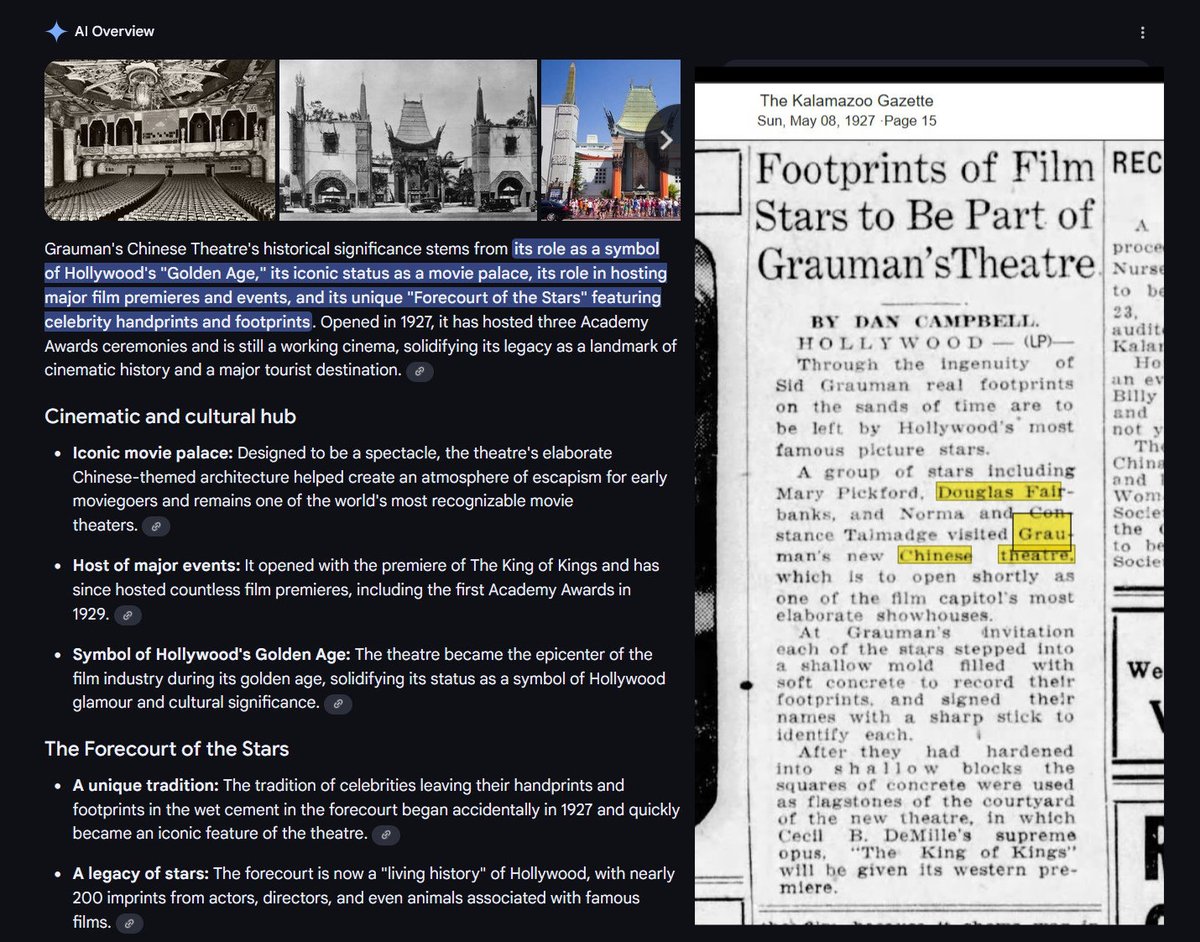Screen dimensions: 1200x942
Task: Click the source link icon after 'theaters.'
Action: pyautogui.click(x=156, y=526)
